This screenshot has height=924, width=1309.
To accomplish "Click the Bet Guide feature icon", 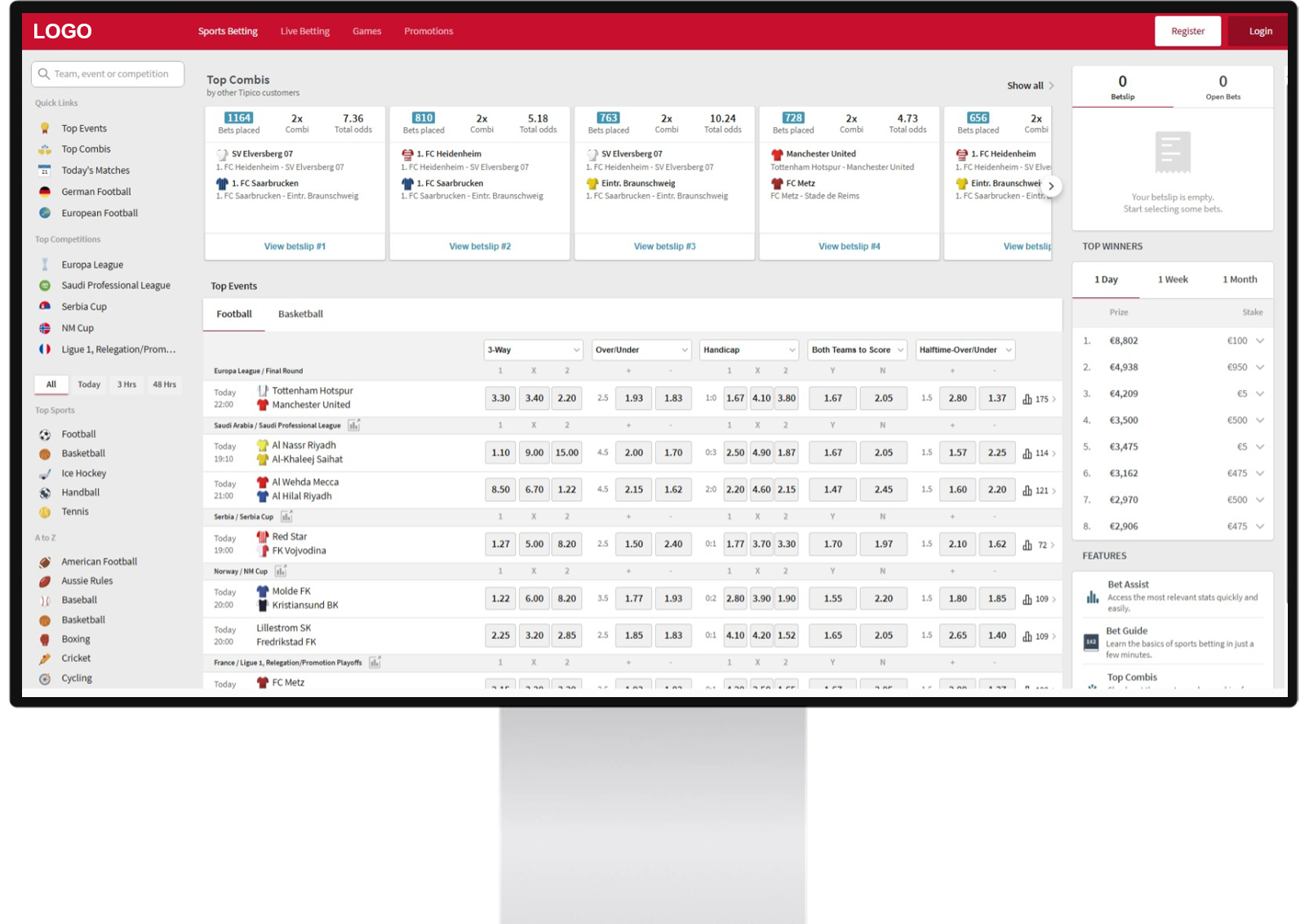I will [x=1091, y=642].
